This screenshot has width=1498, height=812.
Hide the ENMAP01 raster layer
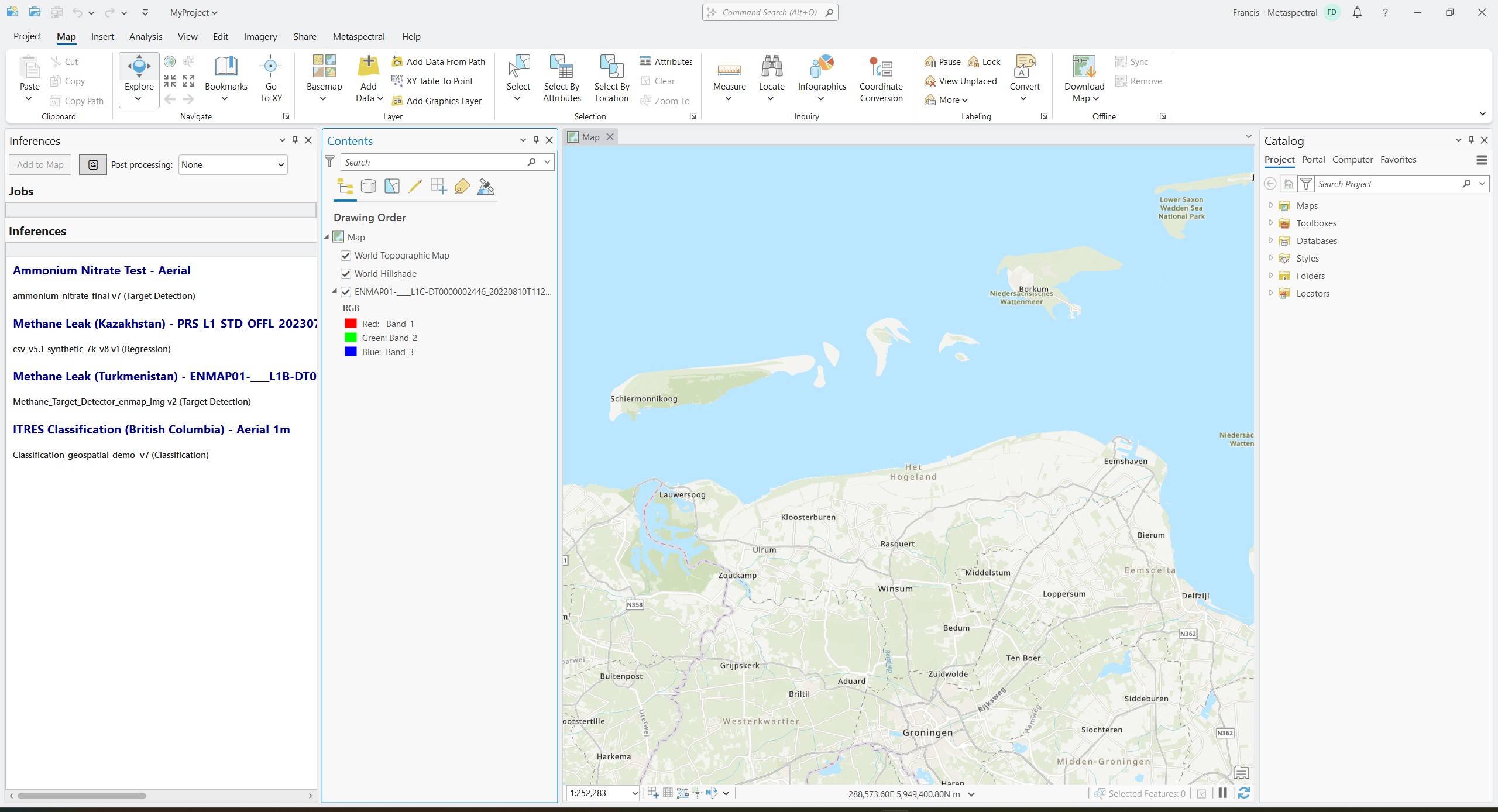(346, 292)
